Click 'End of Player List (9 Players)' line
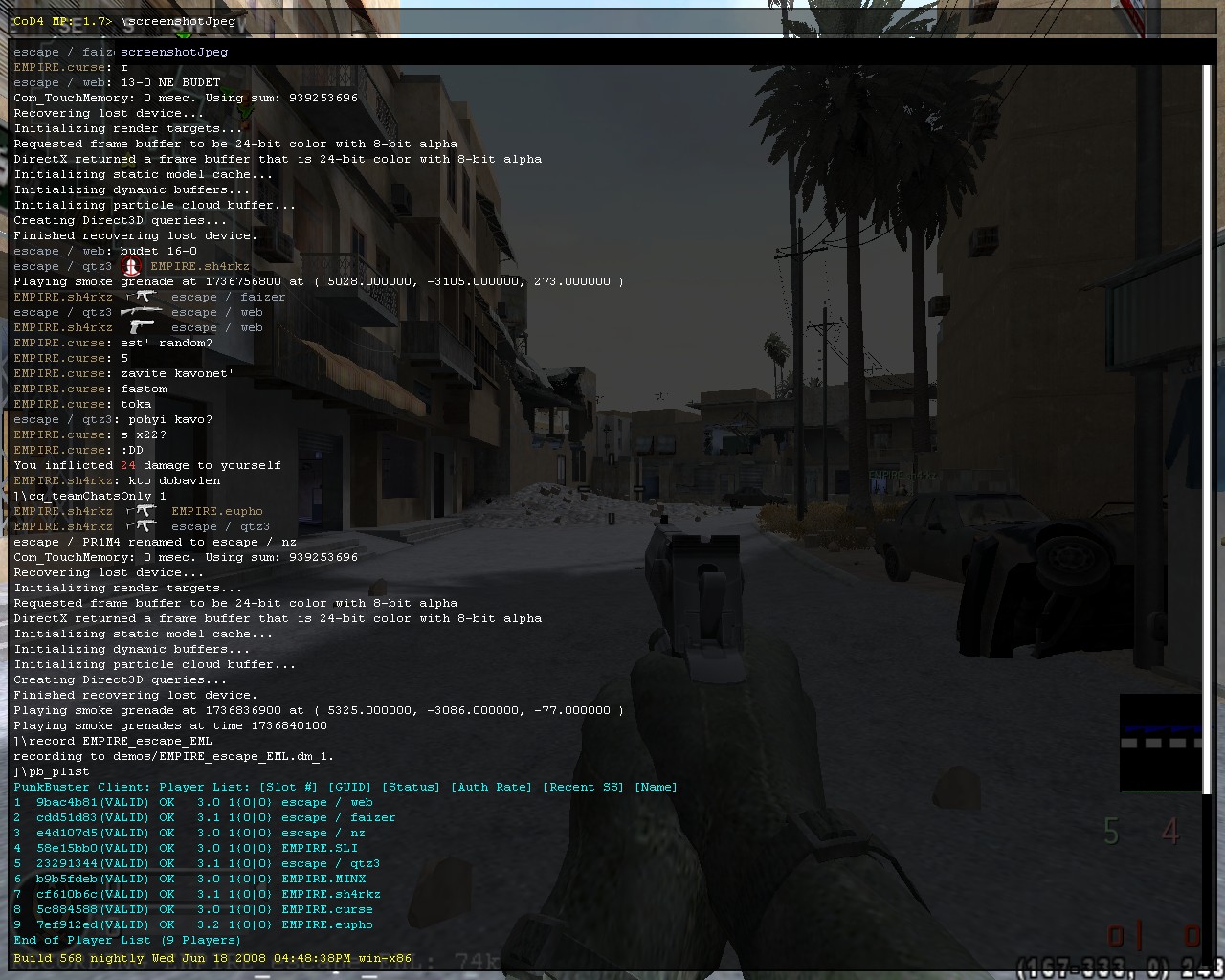 point(127,940)
